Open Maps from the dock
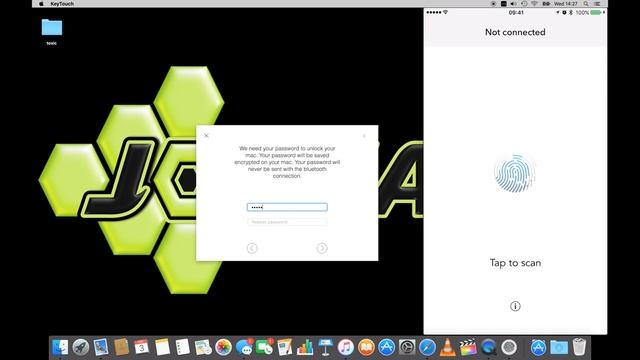Image resolution: width=640 pixels, height=360 pixels. (x=203, y=347)
